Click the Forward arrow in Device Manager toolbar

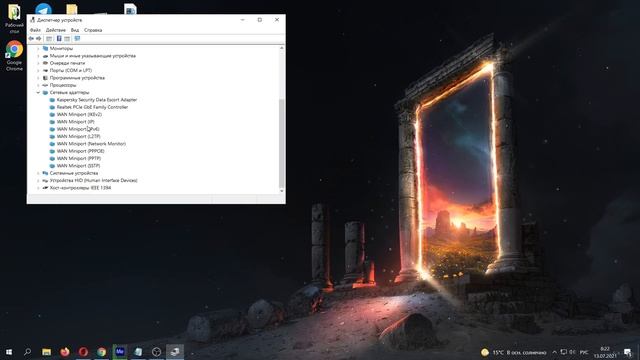point(39,38)
